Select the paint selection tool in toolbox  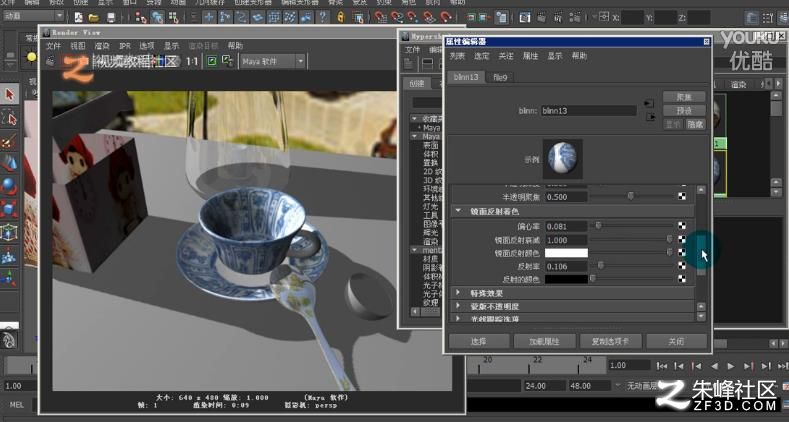pyautogui.click(x=9, y=141)
